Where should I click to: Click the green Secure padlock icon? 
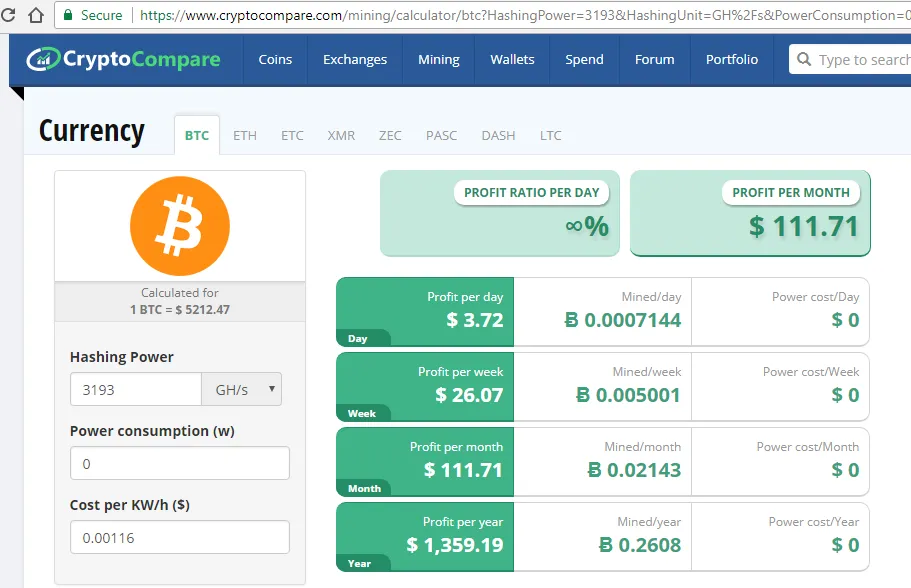68,15
